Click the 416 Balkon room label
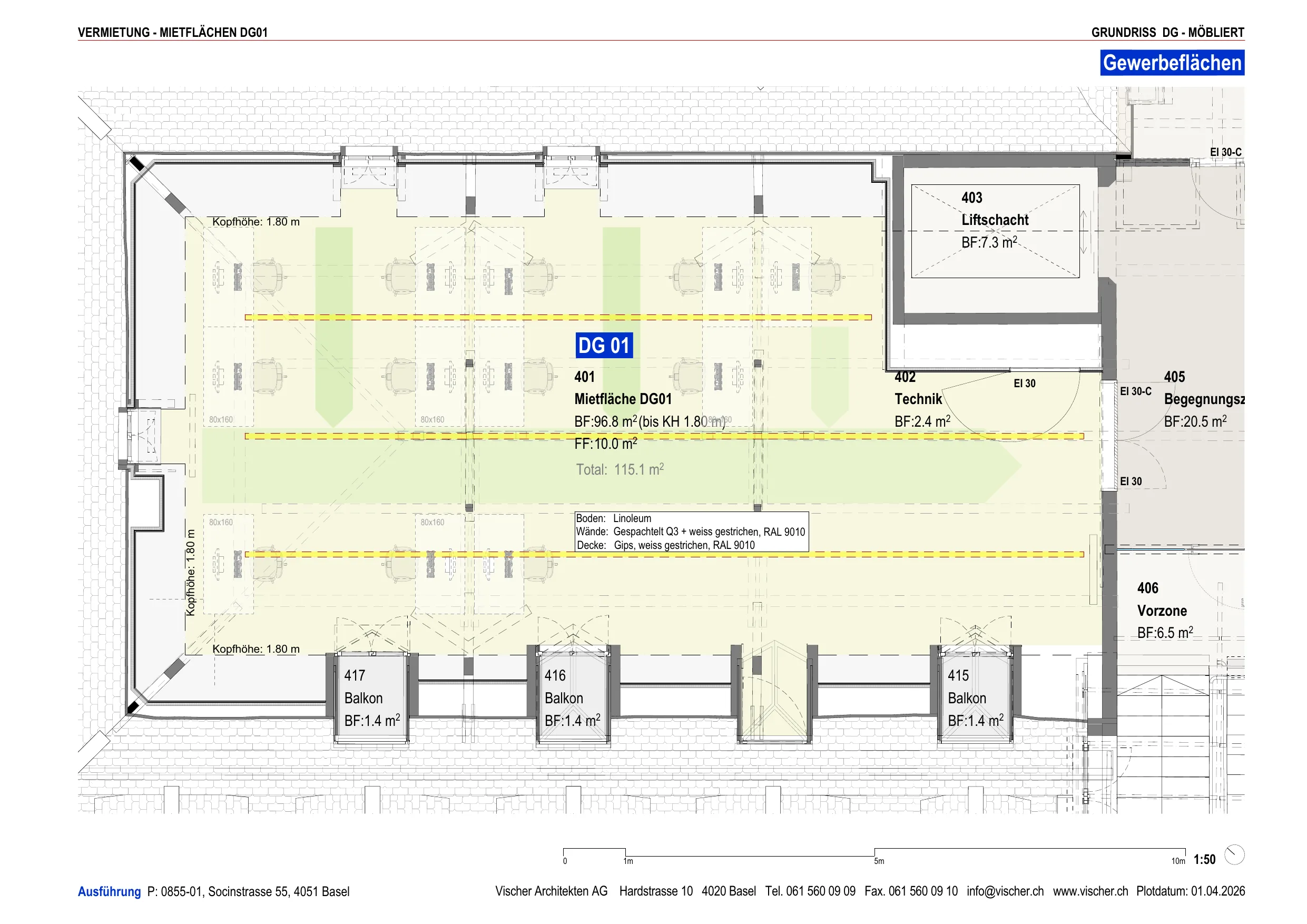 573,698
